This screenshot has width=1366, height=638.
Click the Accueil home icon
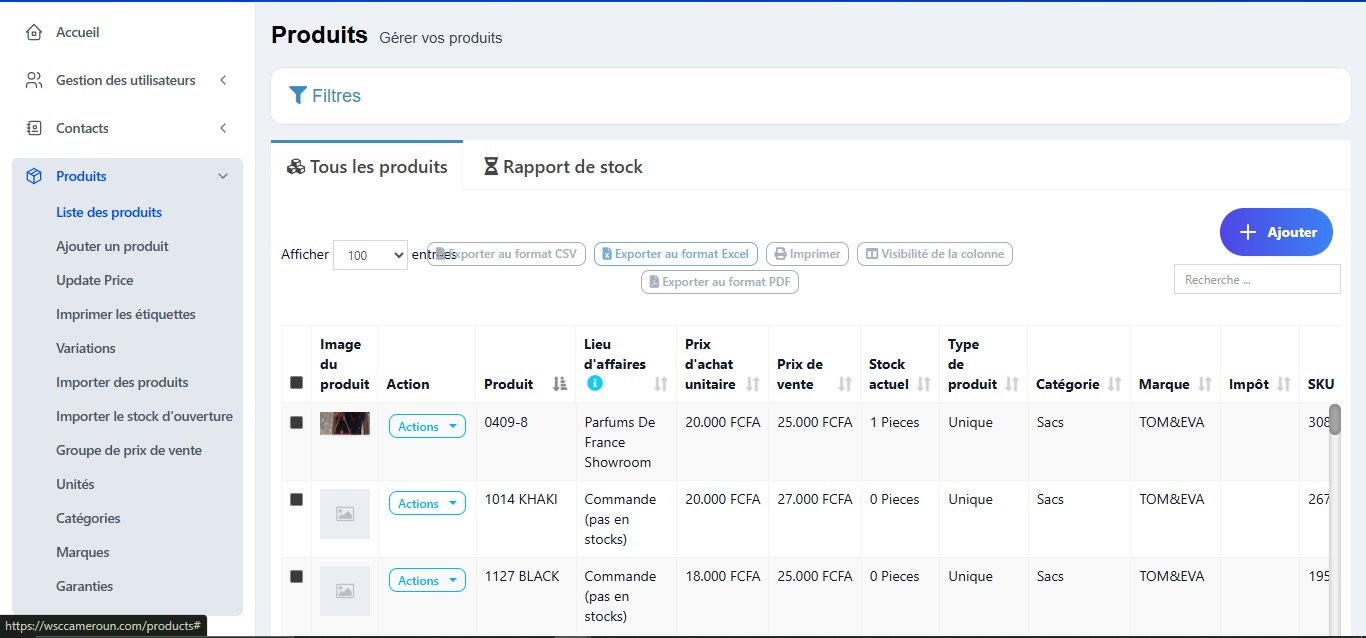(x=34, y=33)
